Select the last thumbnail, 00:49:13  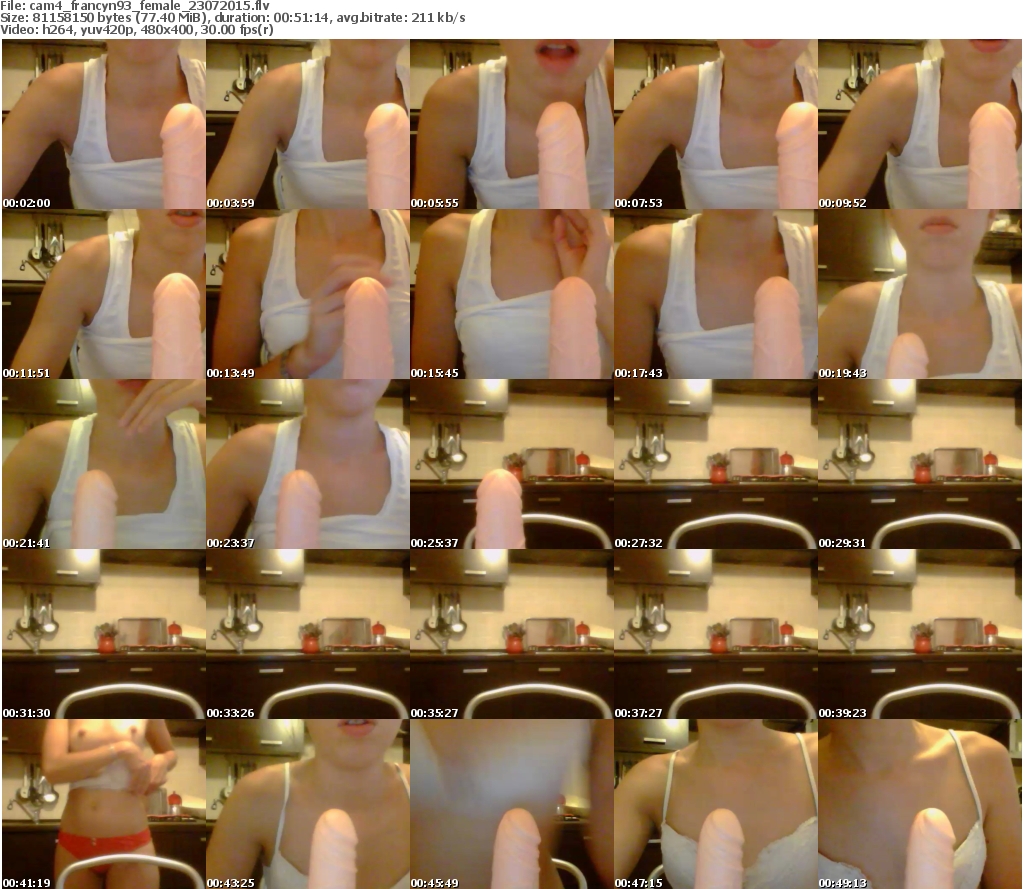(919, 804)
